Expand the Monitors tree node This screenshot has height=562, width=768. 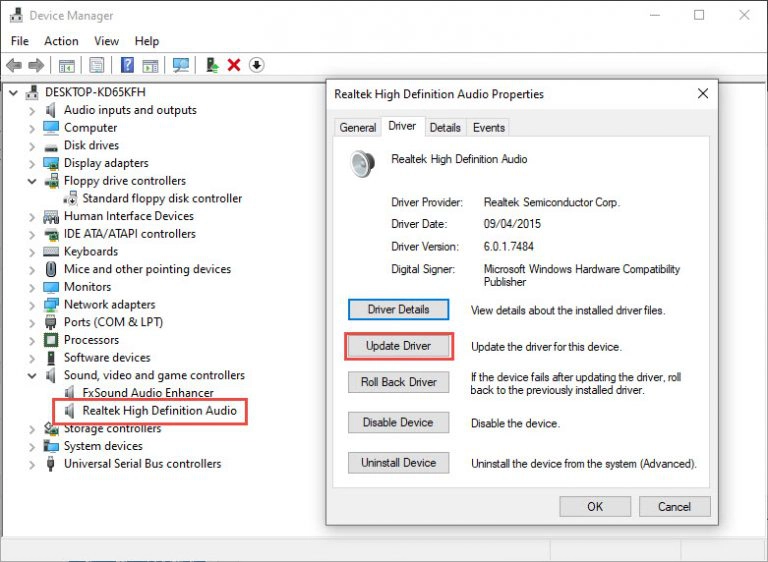(32, 287)
